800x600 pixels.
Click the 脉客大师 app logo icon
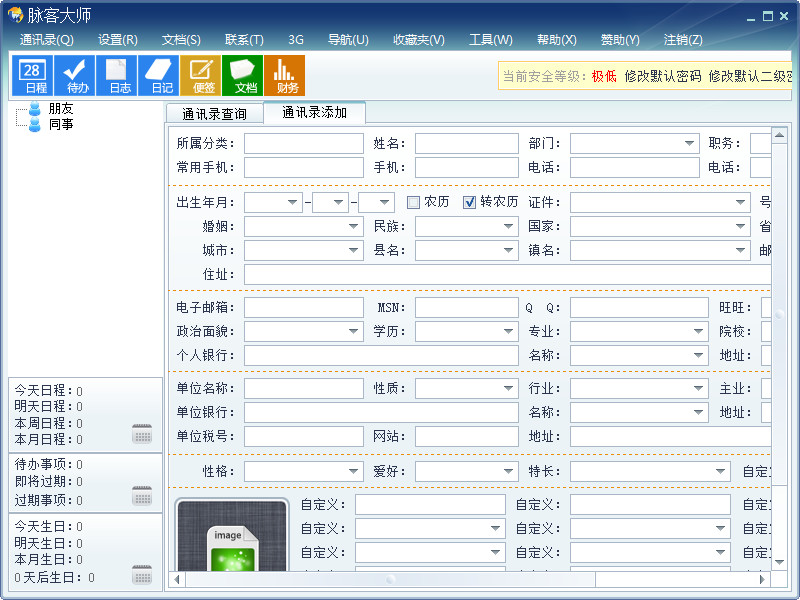click(x=15, y=15)
